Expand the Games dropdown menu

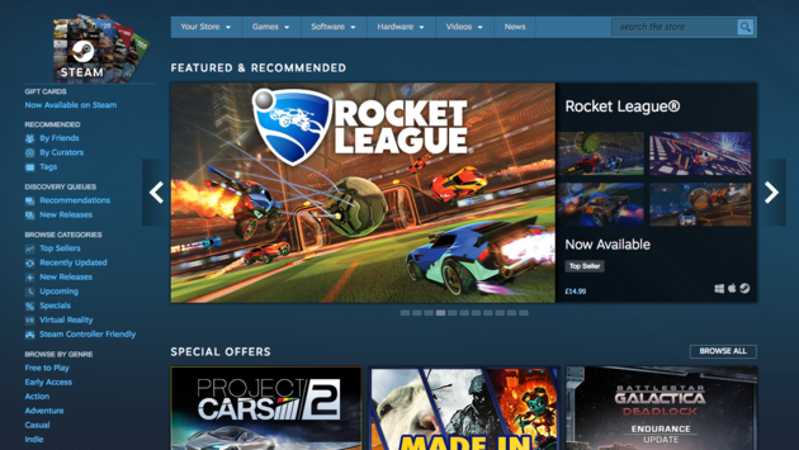[x=271, y=27]
